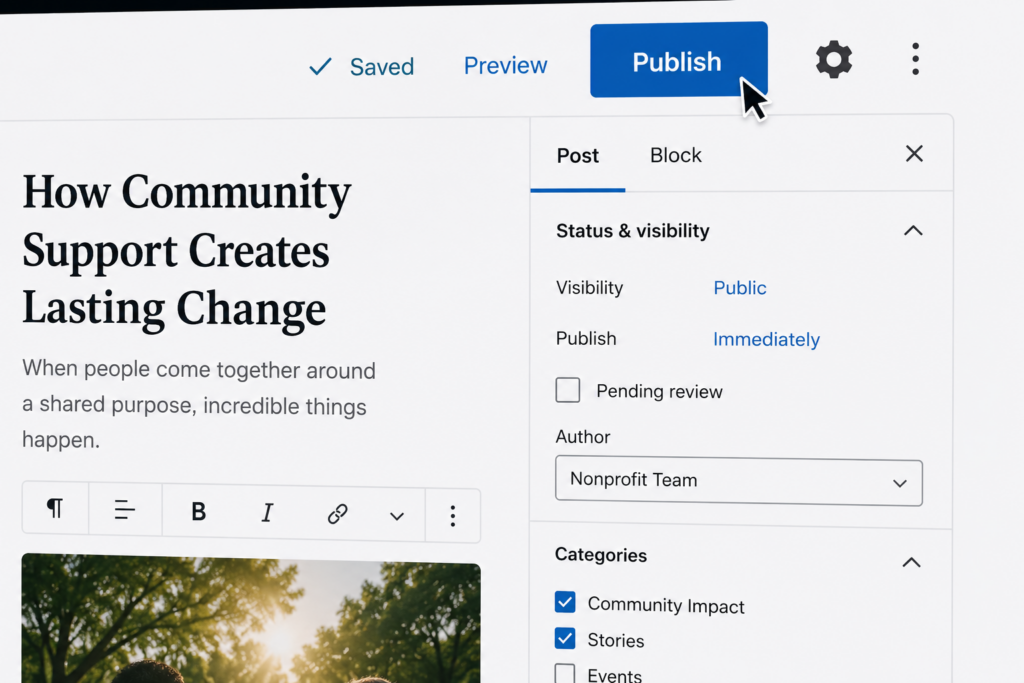Select the paragraph block type icon
Image resolution: width=1024 pixels, height=683 pixels.
pyautogui.click(x=56, y=508)
